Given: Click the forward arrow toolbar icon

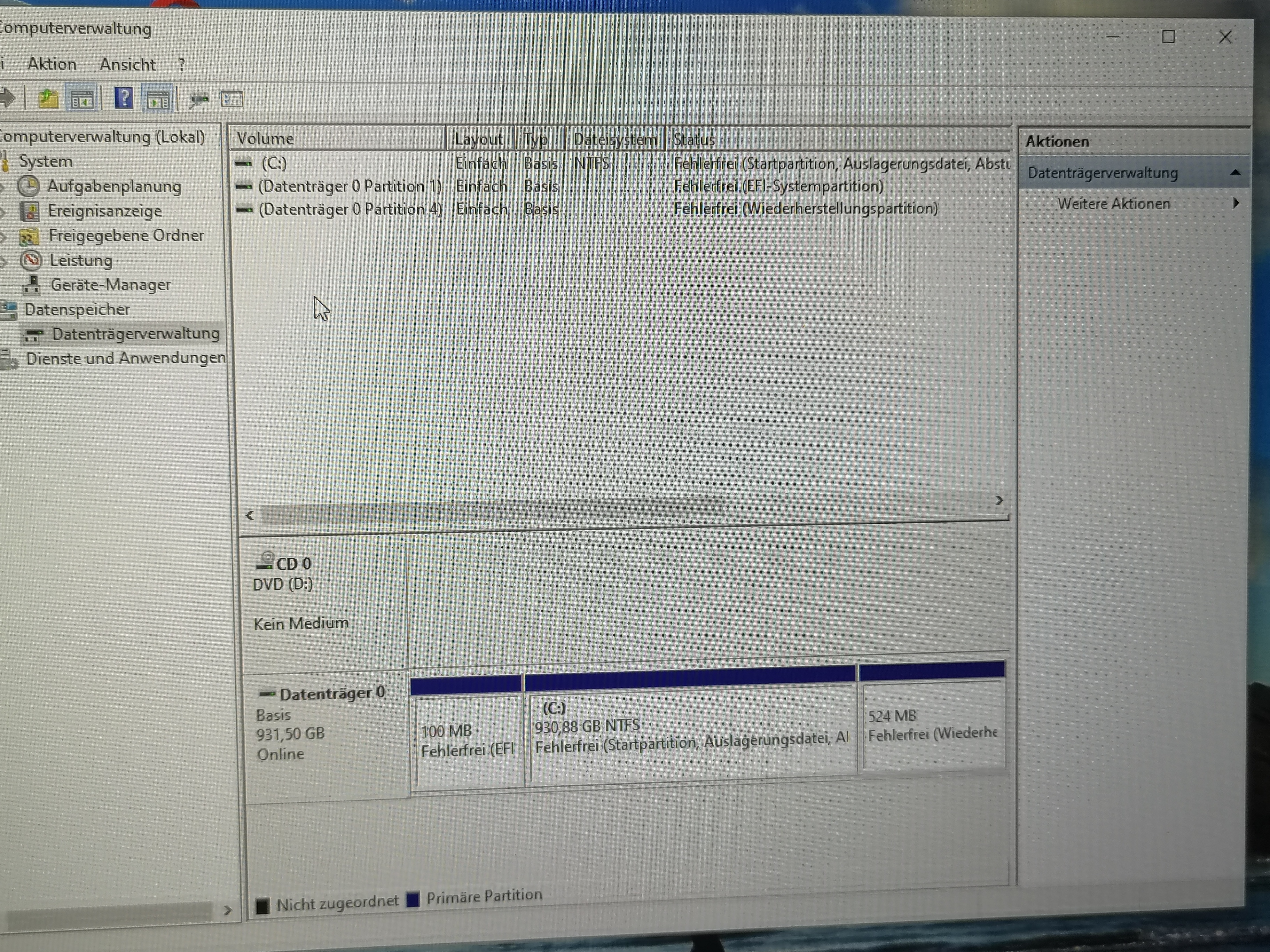Looking at the screenshot, I should coord(8,98).
